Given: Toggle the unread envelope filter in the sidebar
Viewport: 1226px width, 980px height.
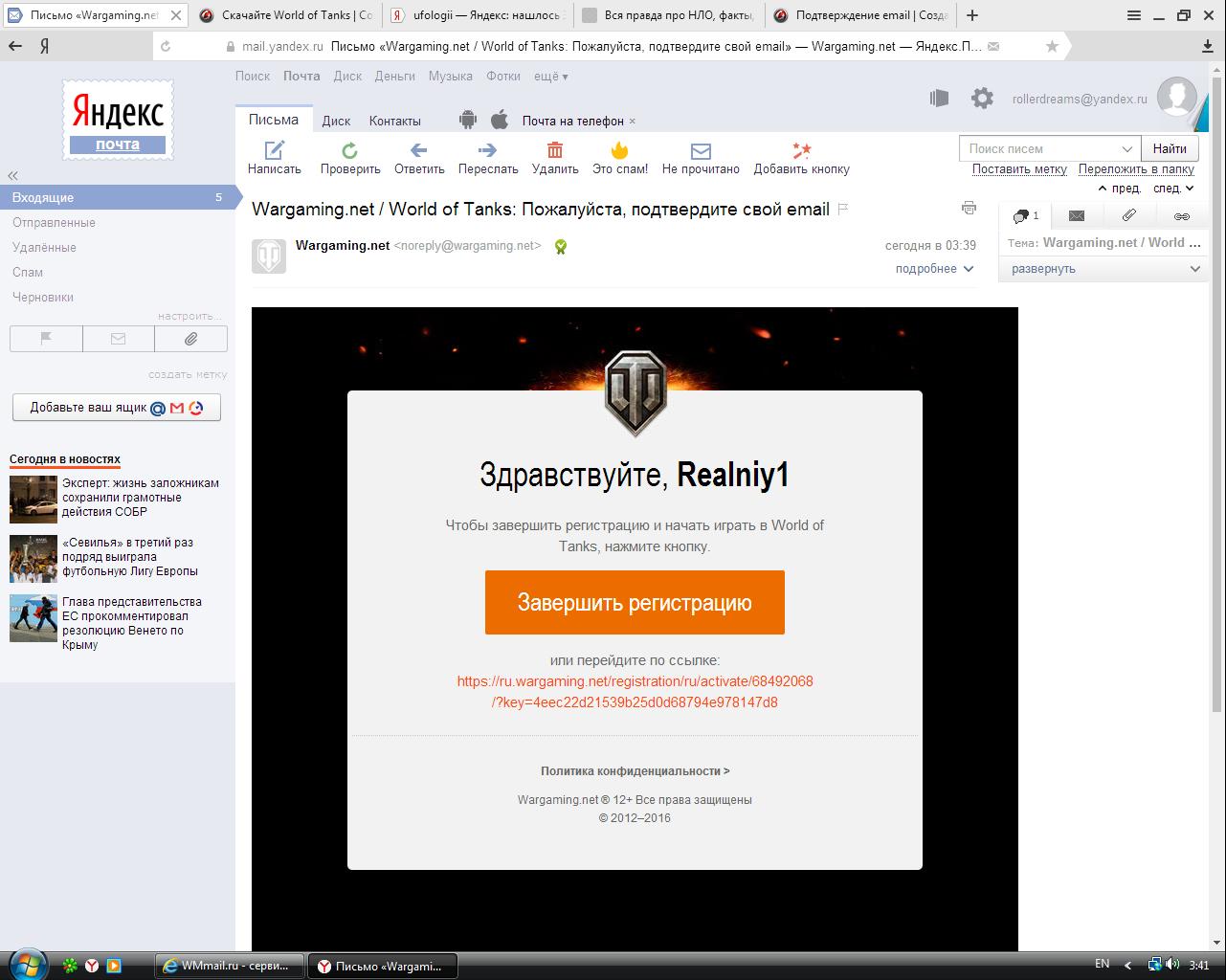Looking at the screenshot, I should pos(119,339).
